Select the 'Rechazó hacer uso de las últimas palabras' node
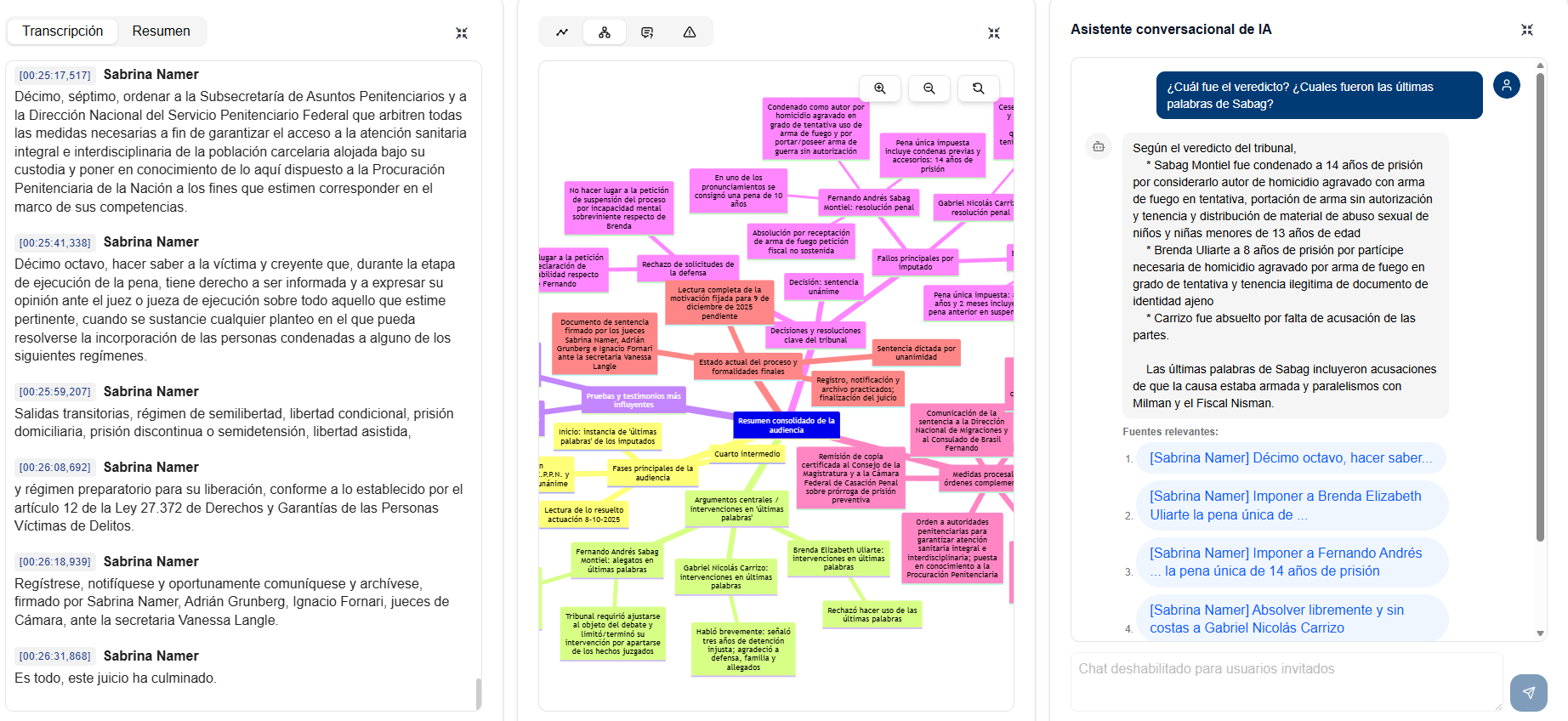1568x721 pixels. (872, 615)
